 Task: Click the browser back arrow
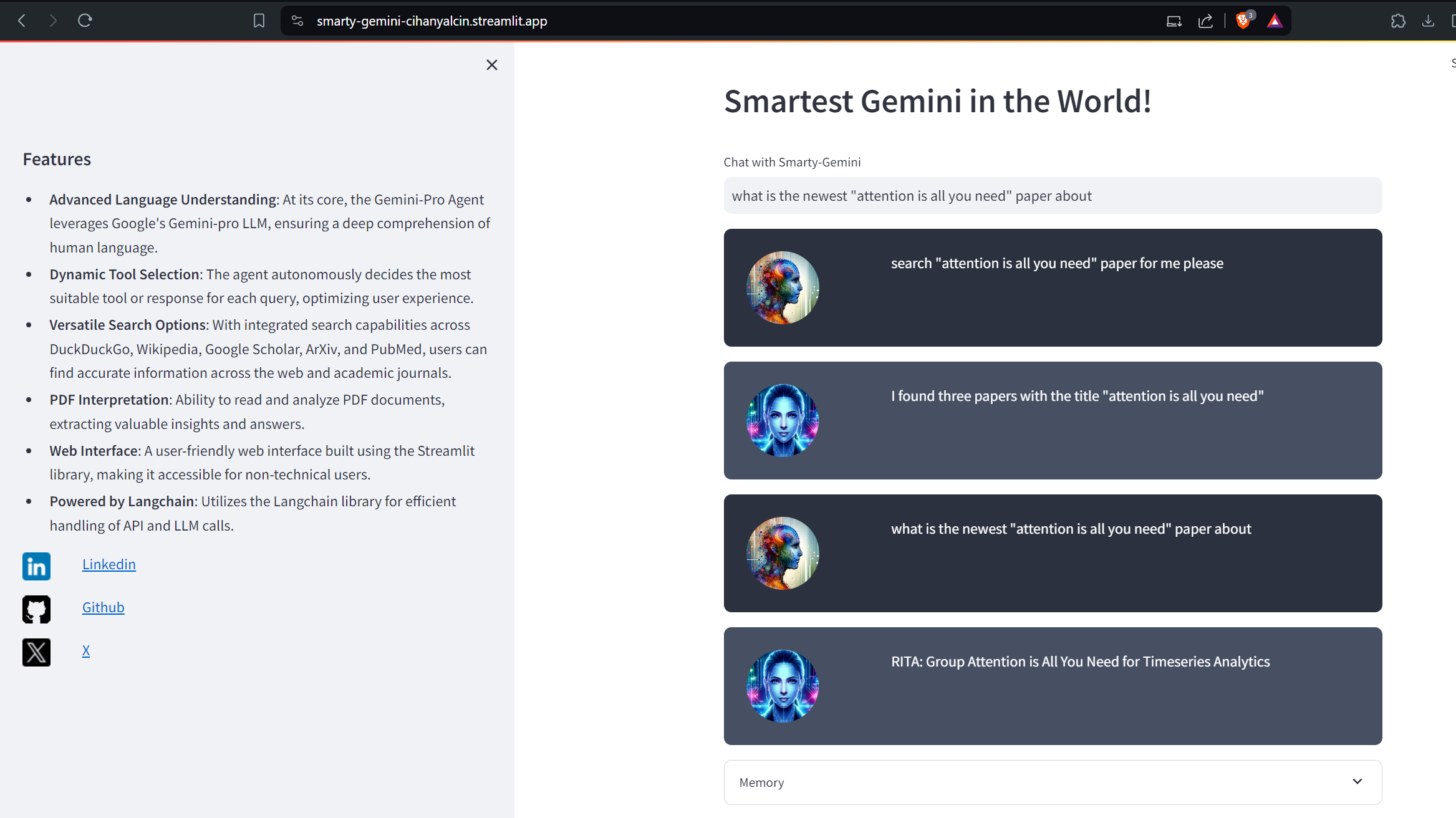(22, 21)
